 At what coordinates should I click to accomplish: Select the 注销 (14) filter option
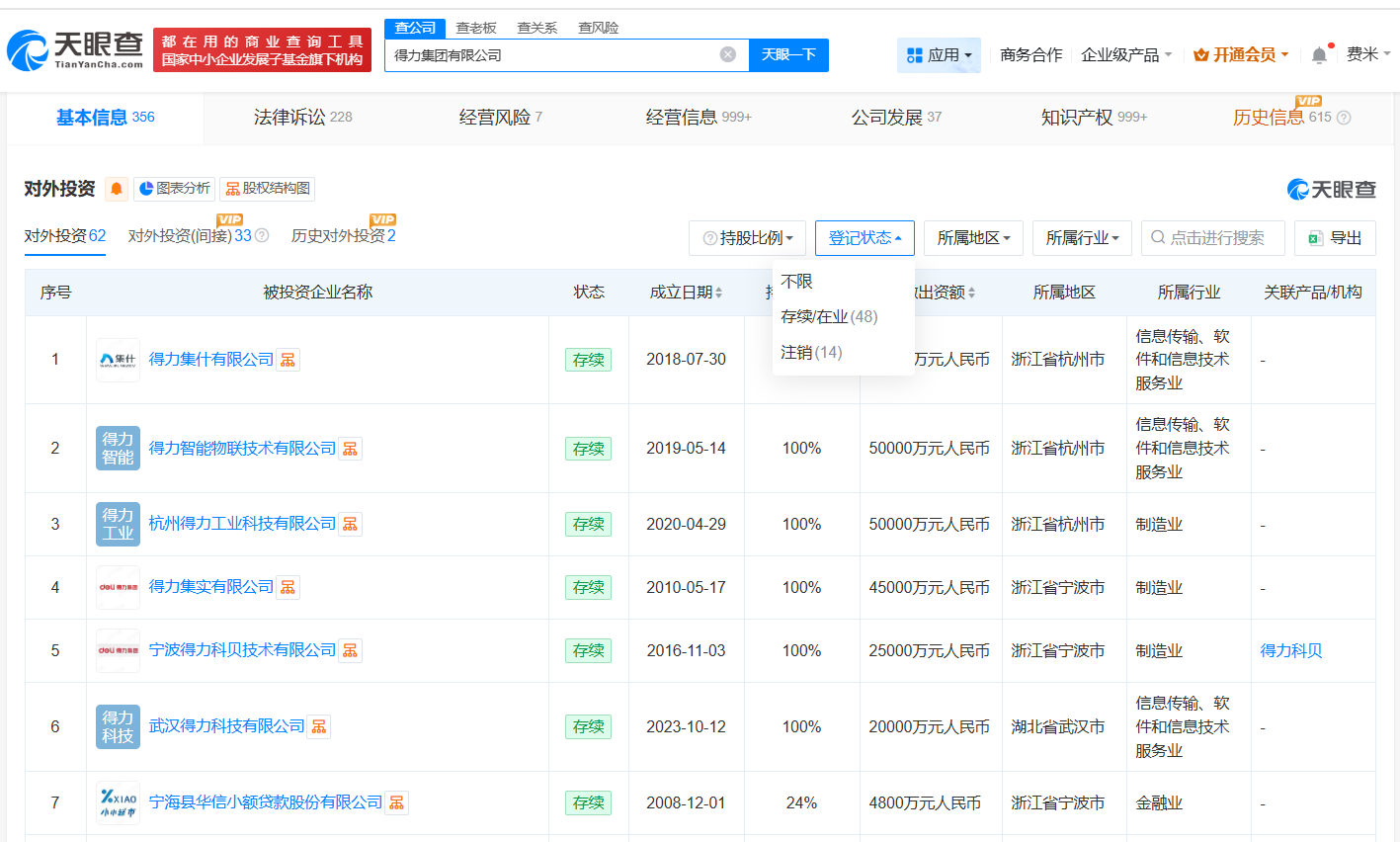click(810, 352)
